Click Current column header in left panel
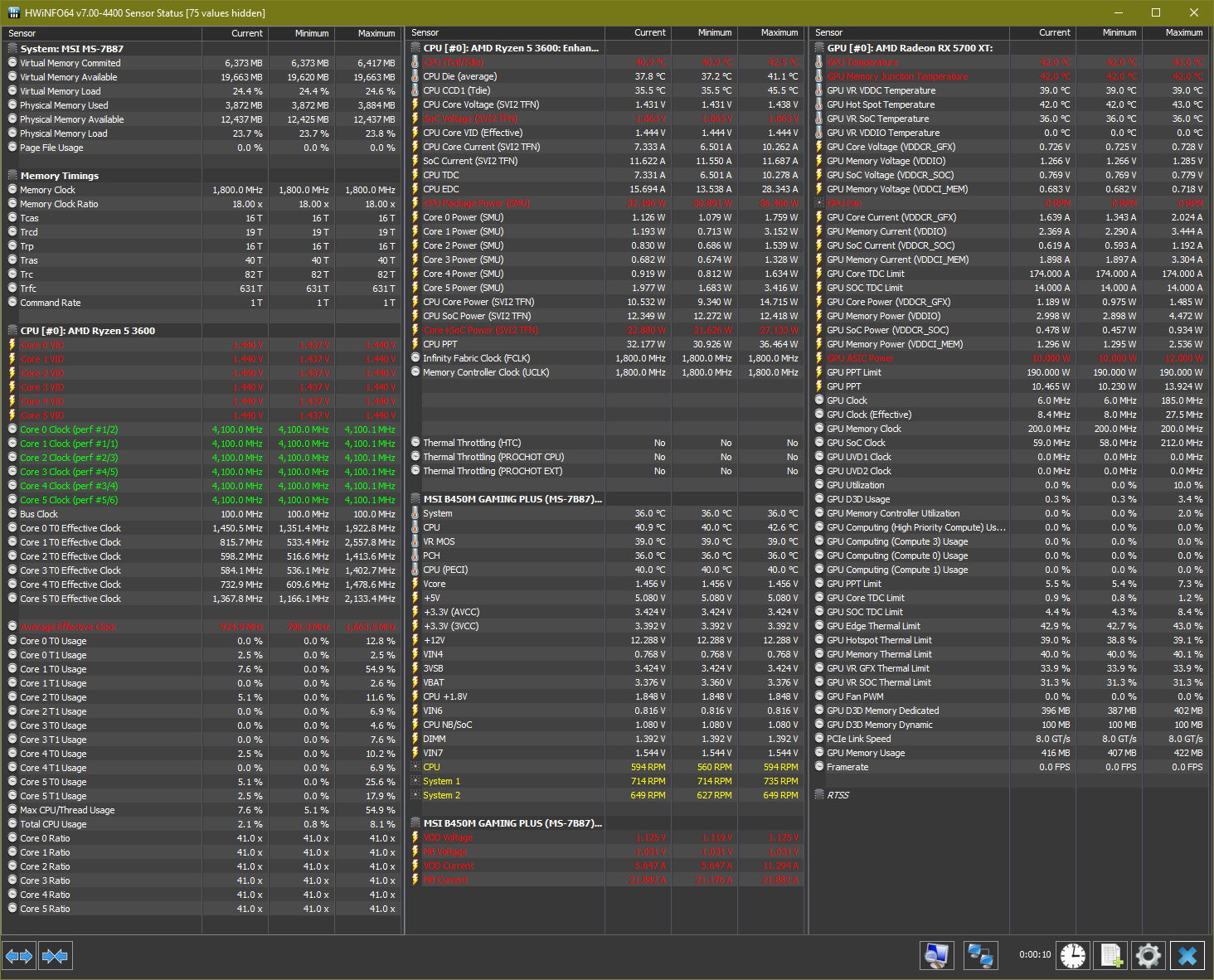This screenshot has height=980, width=1214. click(235, 33)
